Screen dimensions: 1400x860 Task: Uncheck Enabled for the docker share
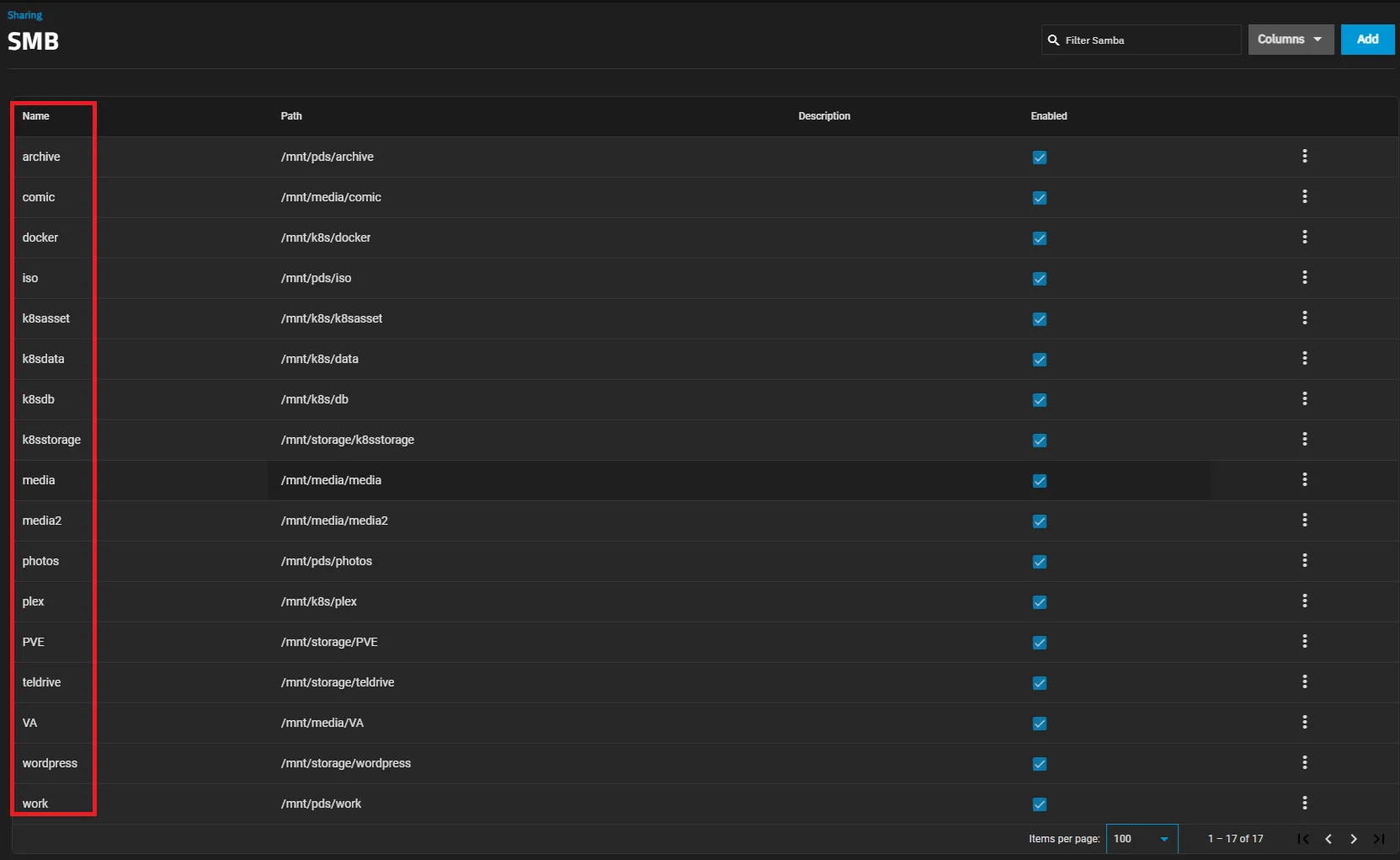pyautogui.click(x=1039, y=238)
